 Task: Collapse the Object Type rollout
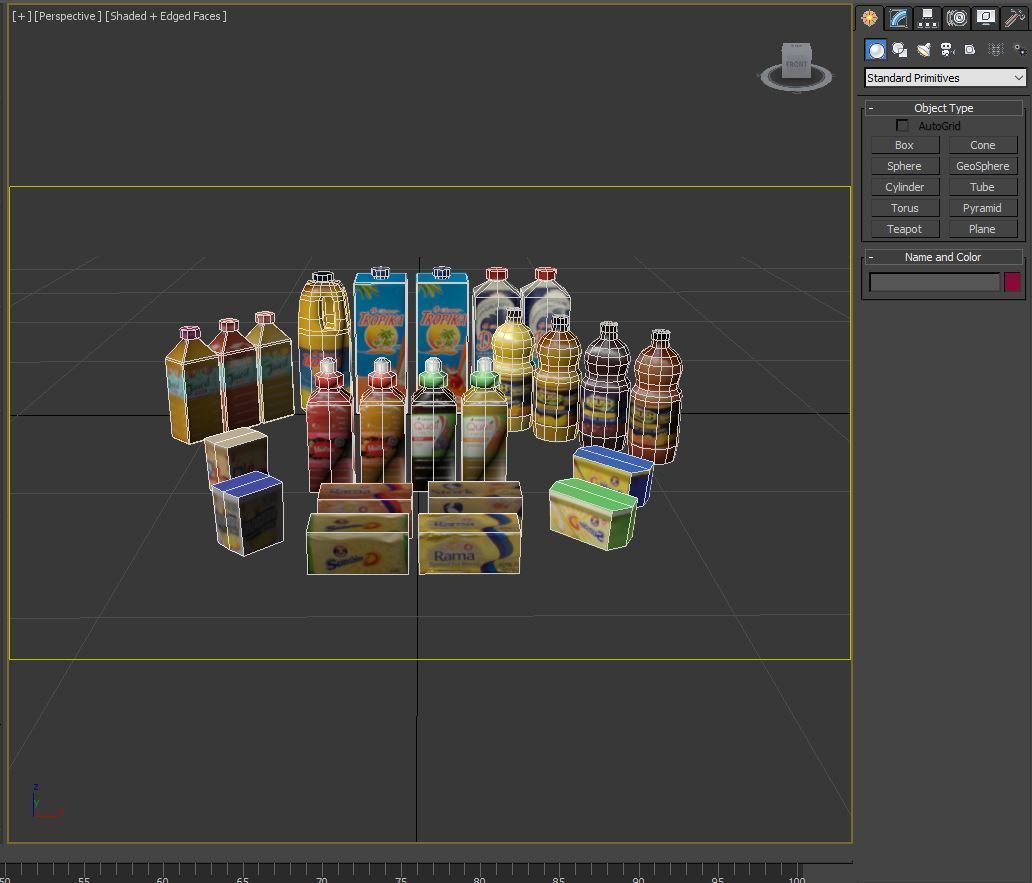943,108
